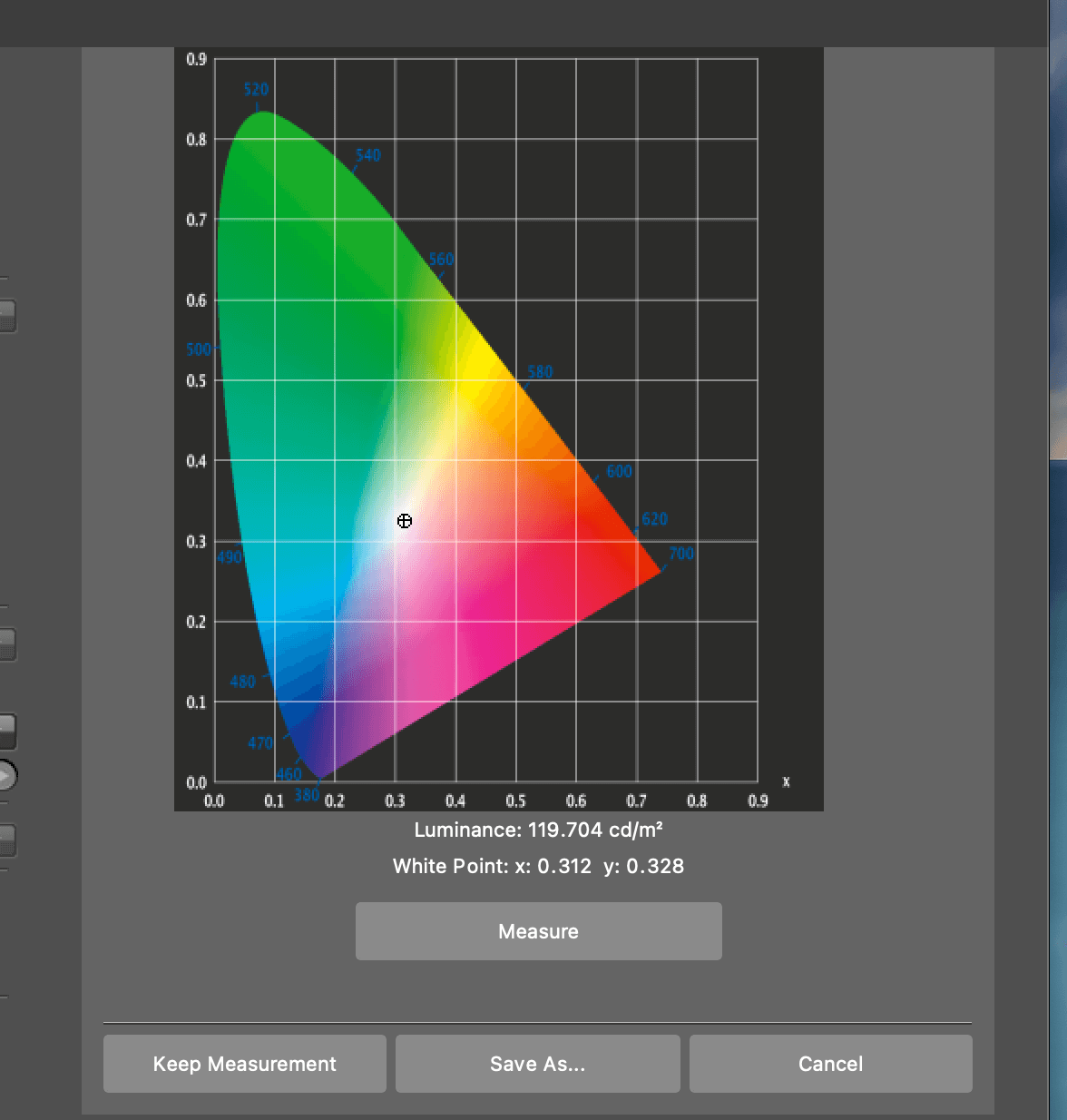
Task: Click the circular arrow control on the left edge
Action: click(7, 776)
